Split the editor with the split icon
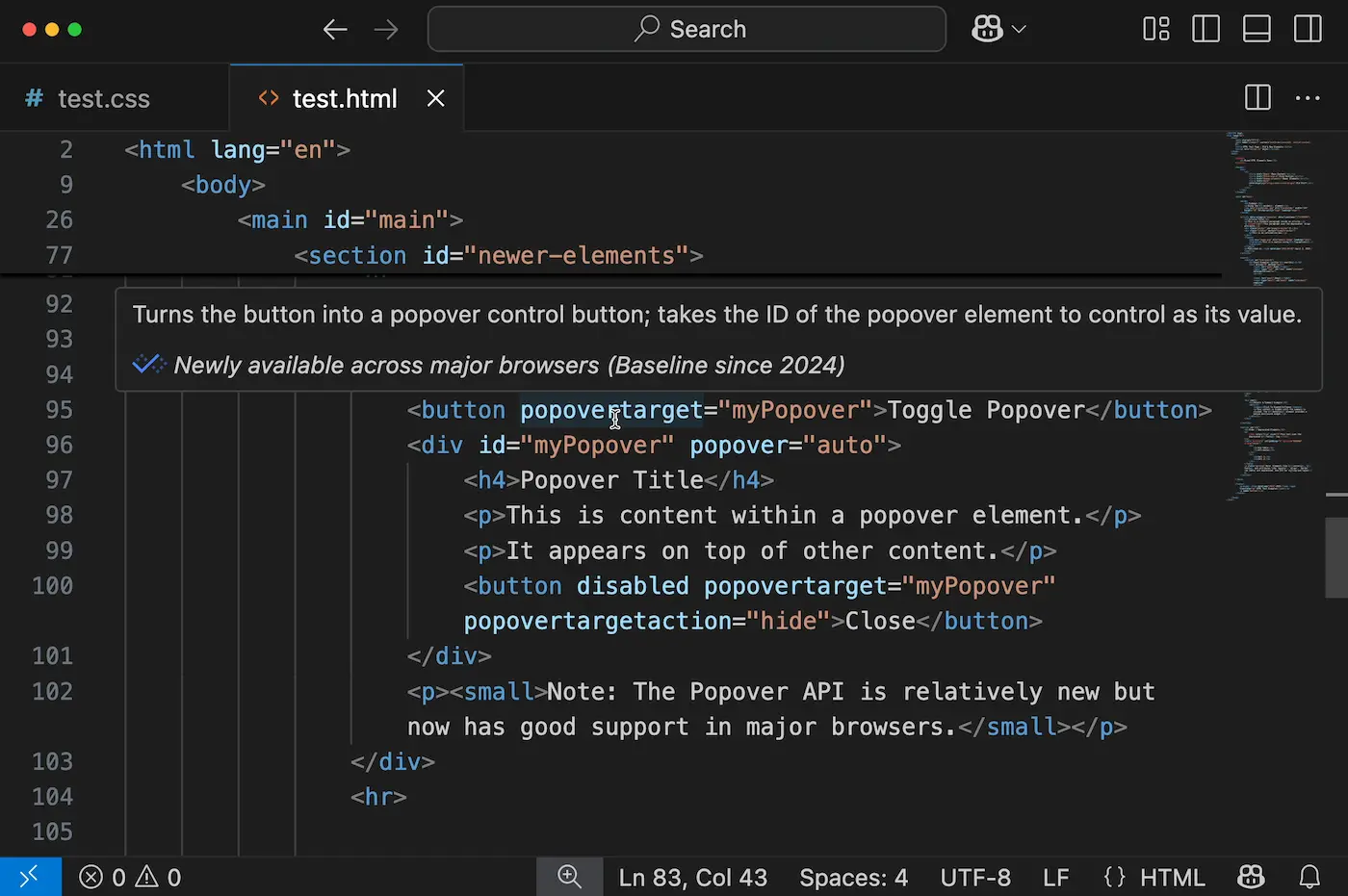 click(1257, 97)
